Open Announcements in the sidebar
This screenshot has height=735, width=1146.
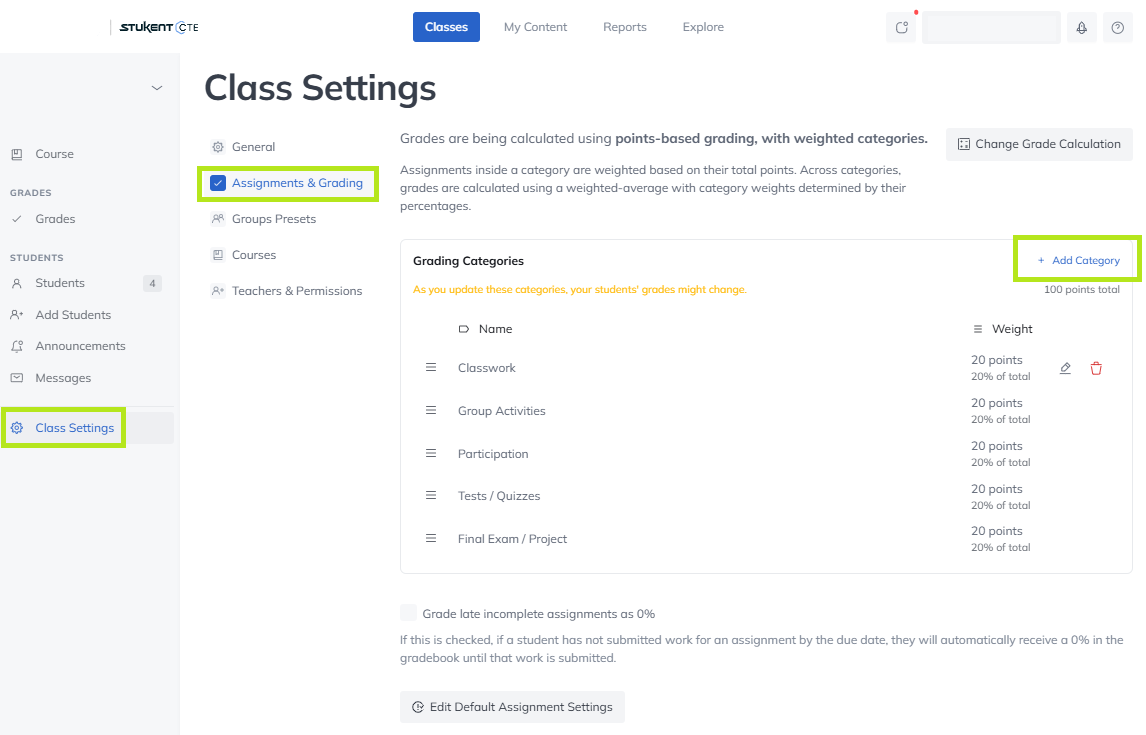pos(80,346)
